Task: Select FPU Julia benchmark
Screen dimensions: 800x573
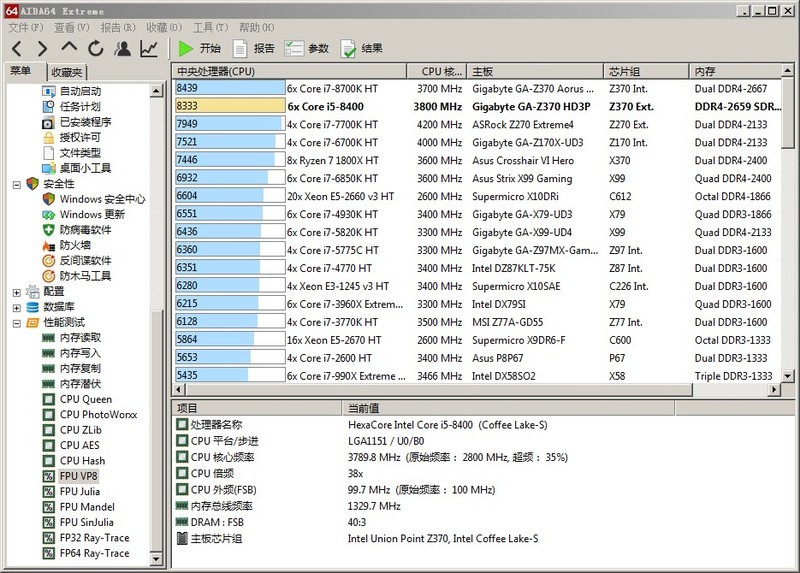Action: coord(80,491)
